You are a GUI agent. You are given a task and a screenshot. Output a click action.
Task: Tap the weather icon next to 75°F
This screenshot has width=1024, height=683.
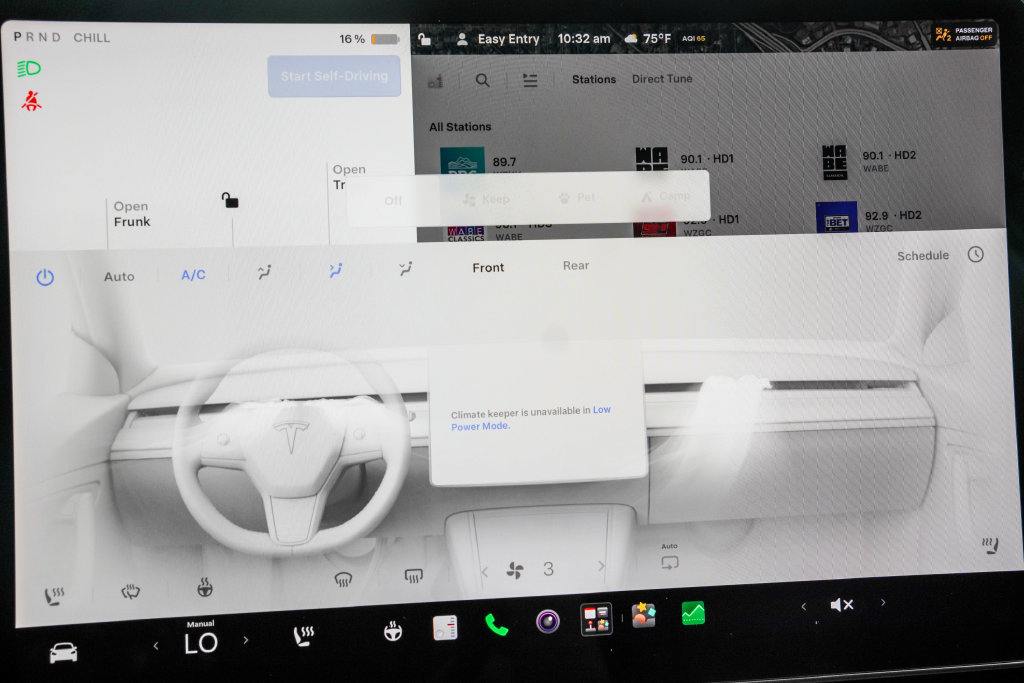pos(631,39)
